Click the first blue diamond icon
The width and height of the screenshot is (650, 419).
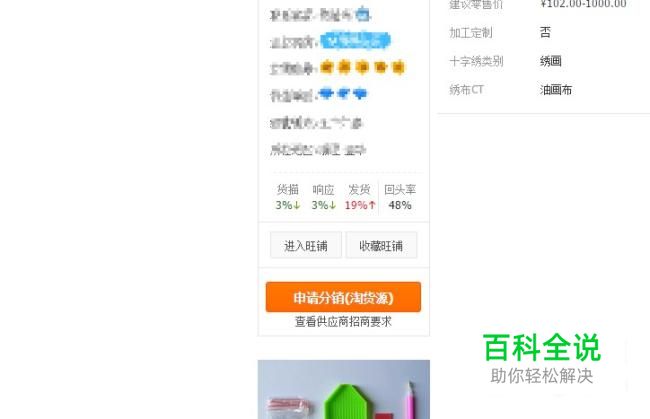(x=326, y=94)
